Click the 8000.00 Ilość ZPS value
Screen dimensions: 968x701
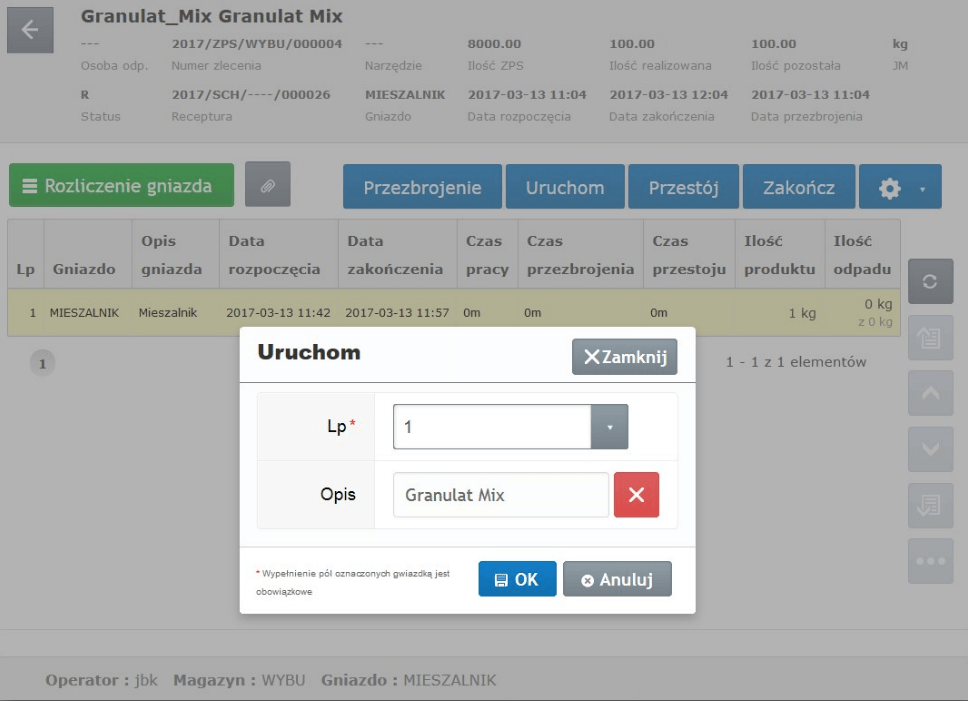[x=494, y=44]
